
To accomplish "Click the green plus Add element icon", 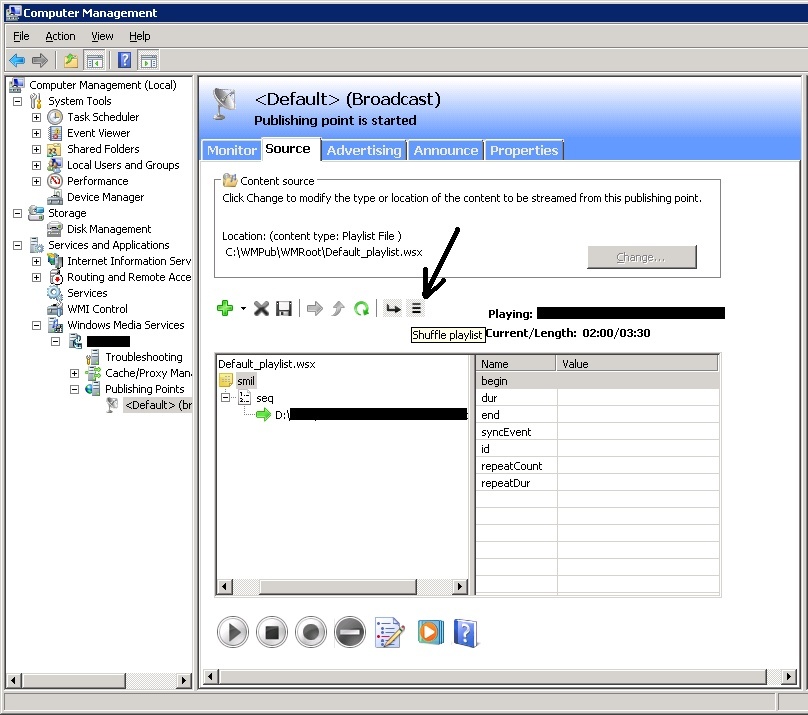I will point(225,308).
